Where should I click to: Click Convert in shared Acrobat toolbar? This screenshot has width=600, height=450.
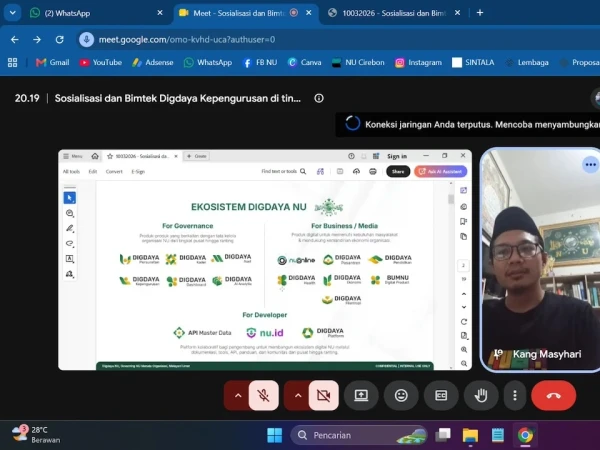click(x=114, y=171)
